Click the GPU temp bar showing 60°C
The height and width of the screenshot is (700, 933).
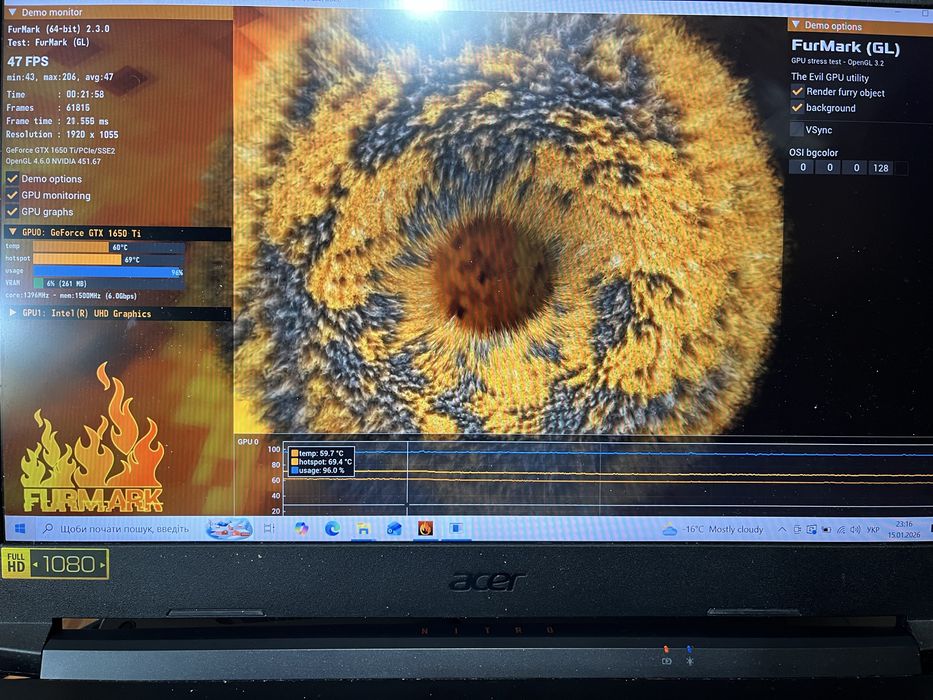[x=108, y=247]
